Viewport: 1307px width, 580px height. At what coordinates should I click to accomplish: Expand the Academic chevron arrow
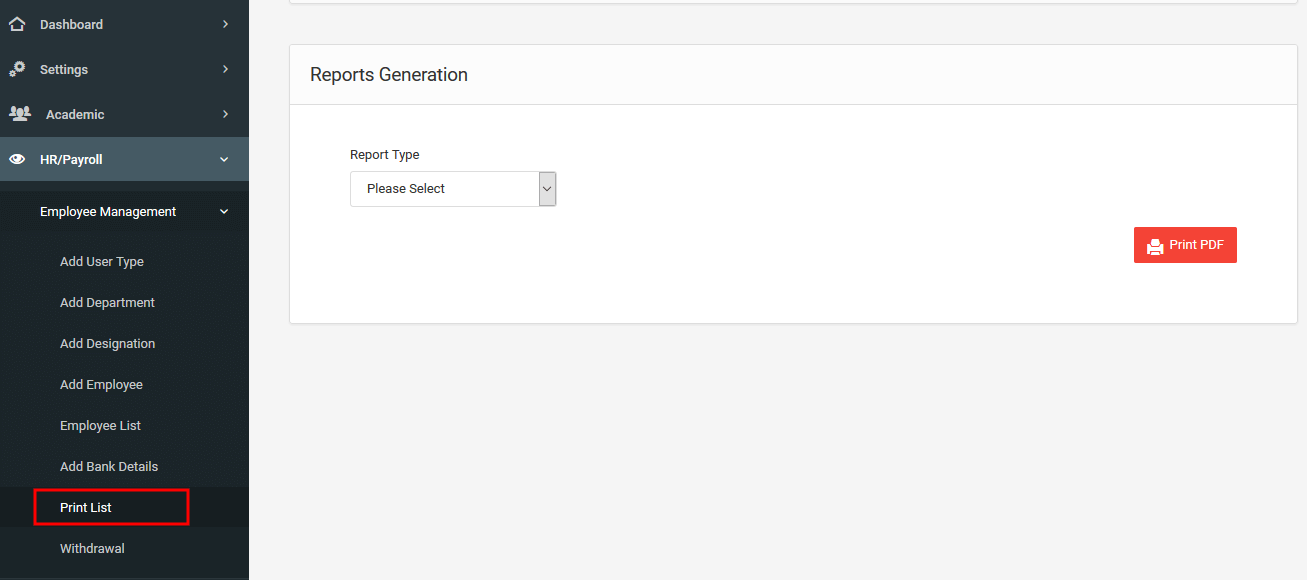[225, 114]
